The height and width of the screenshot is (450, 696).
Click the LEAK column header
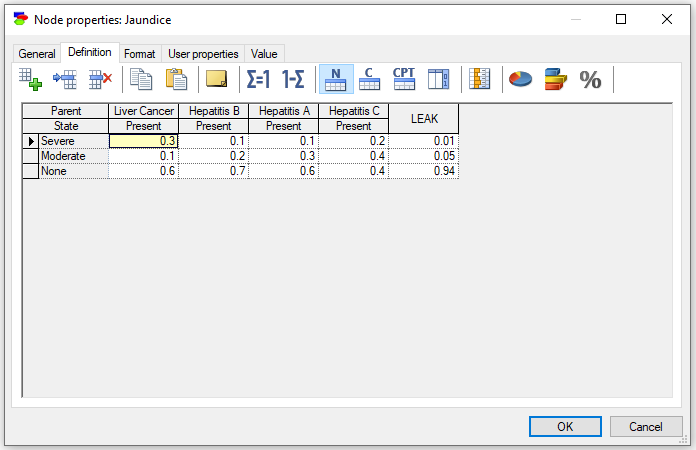pos(424,118)
